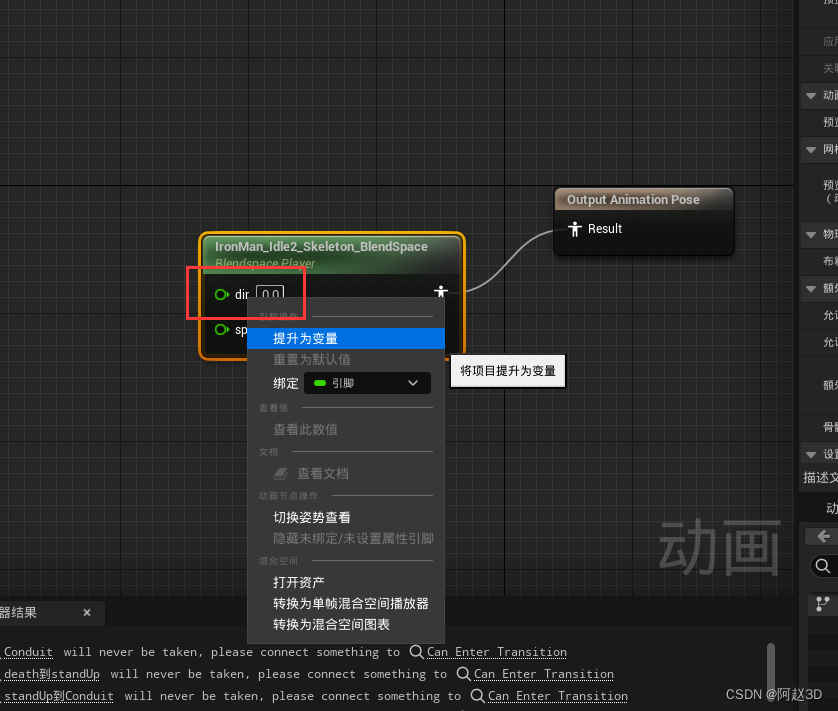Close the 器结果 tab
This screenshot has height=711, width=838.
(87, 613)
